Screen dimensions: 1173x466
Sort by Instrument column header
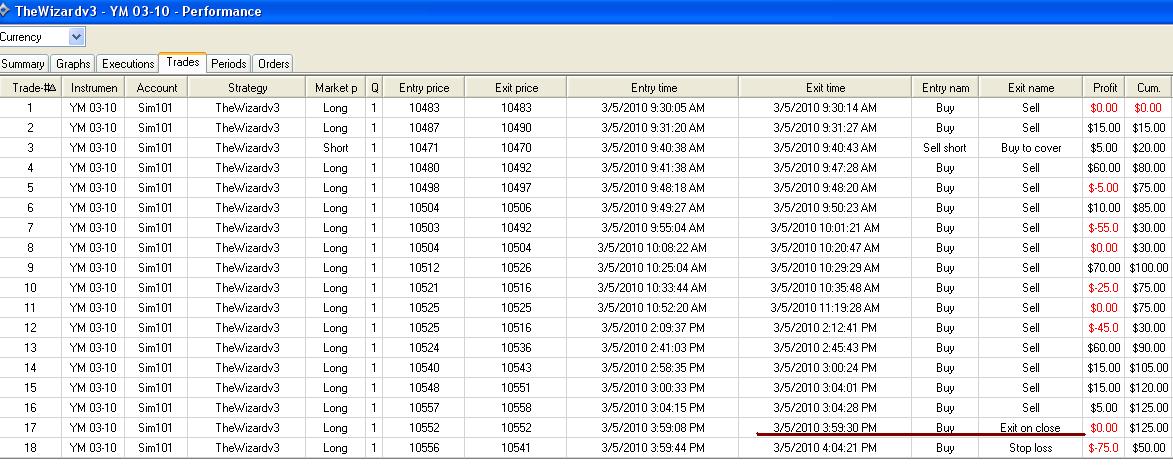coord(94,88)
